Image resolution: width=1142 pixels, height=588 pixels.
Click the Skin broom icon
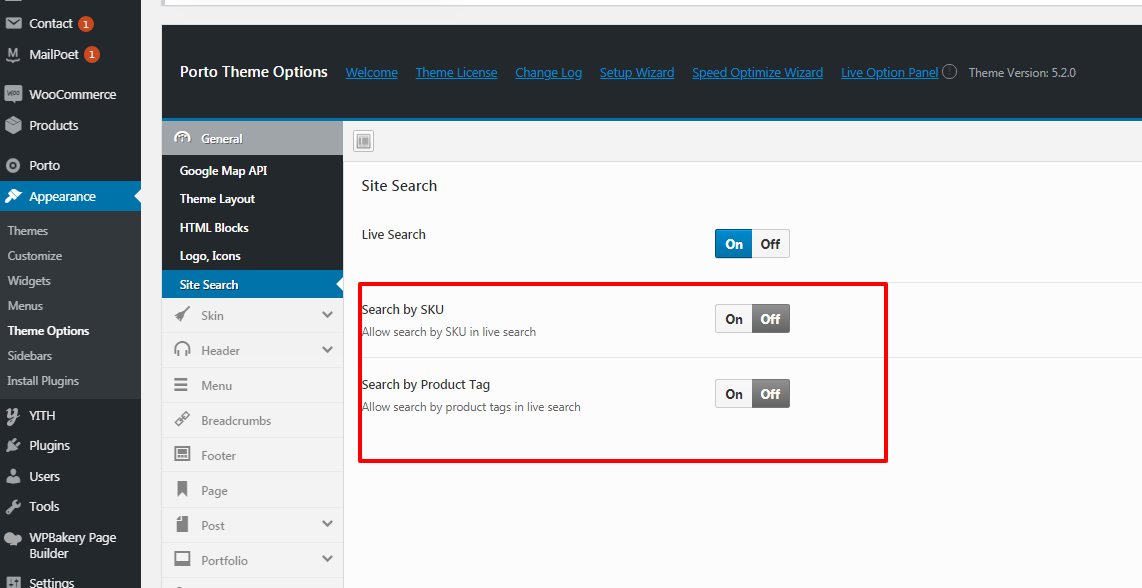click(182, 315)
